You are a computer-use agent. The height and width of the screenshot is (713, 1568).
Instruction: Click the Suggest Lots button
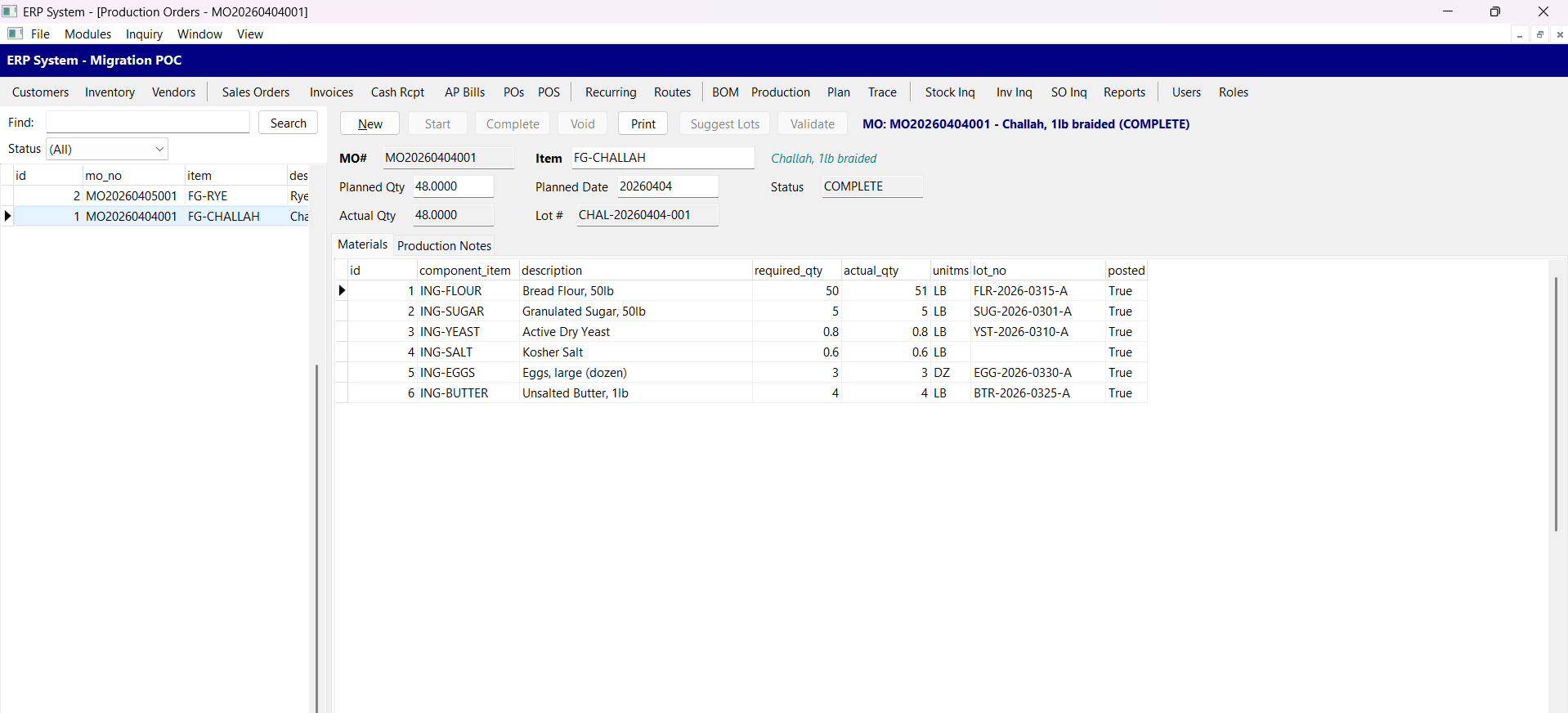724,123
